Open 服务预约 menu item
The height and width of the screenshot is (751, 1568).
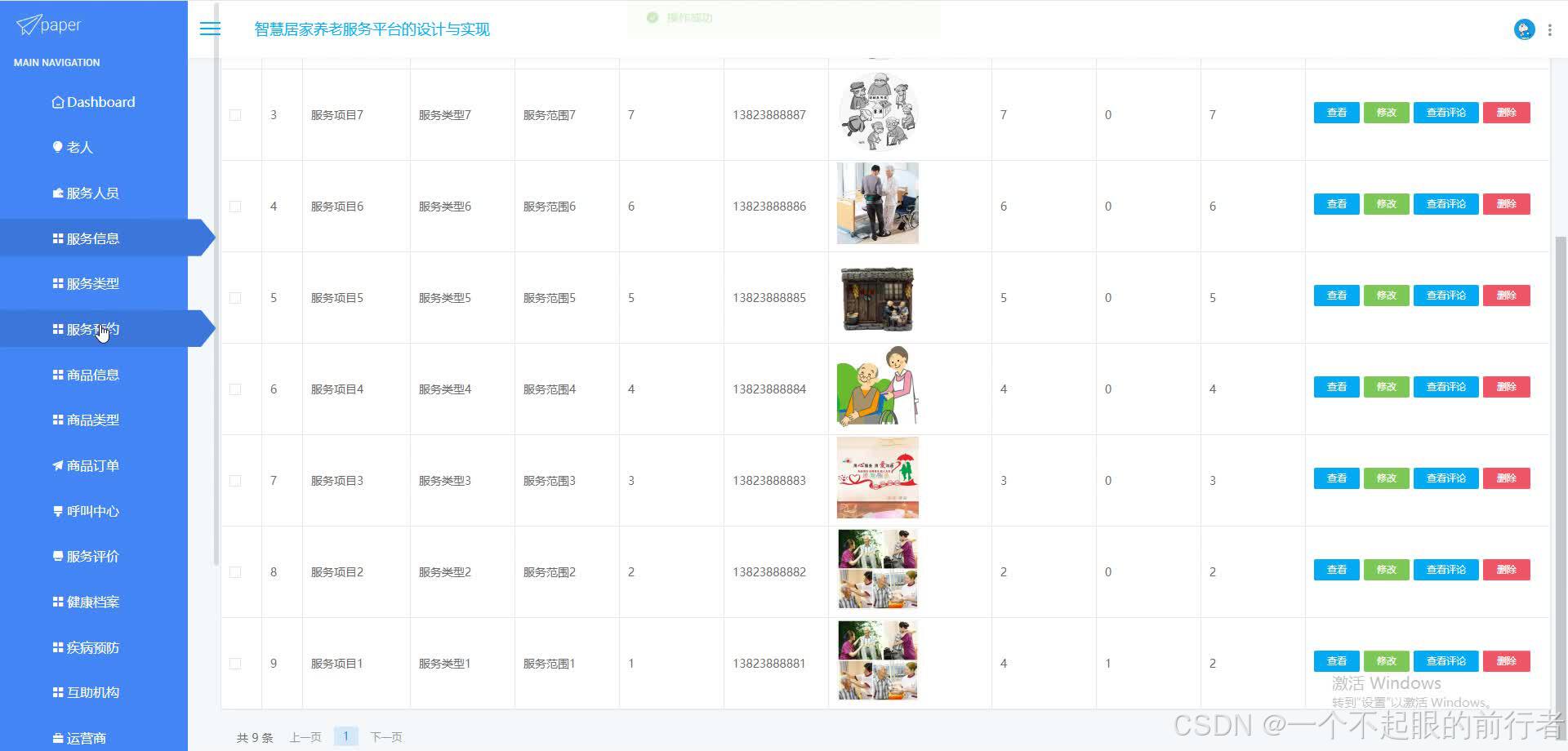(94, 329)
